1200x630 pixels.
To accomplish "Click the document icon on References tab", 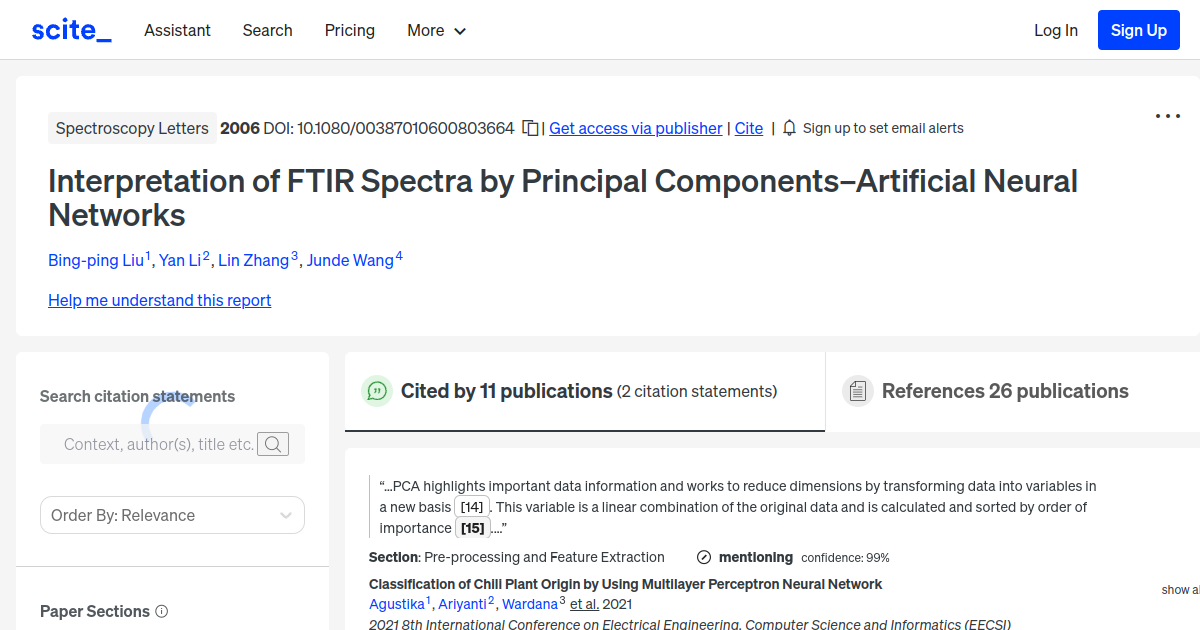I will (x=858, y=390).
